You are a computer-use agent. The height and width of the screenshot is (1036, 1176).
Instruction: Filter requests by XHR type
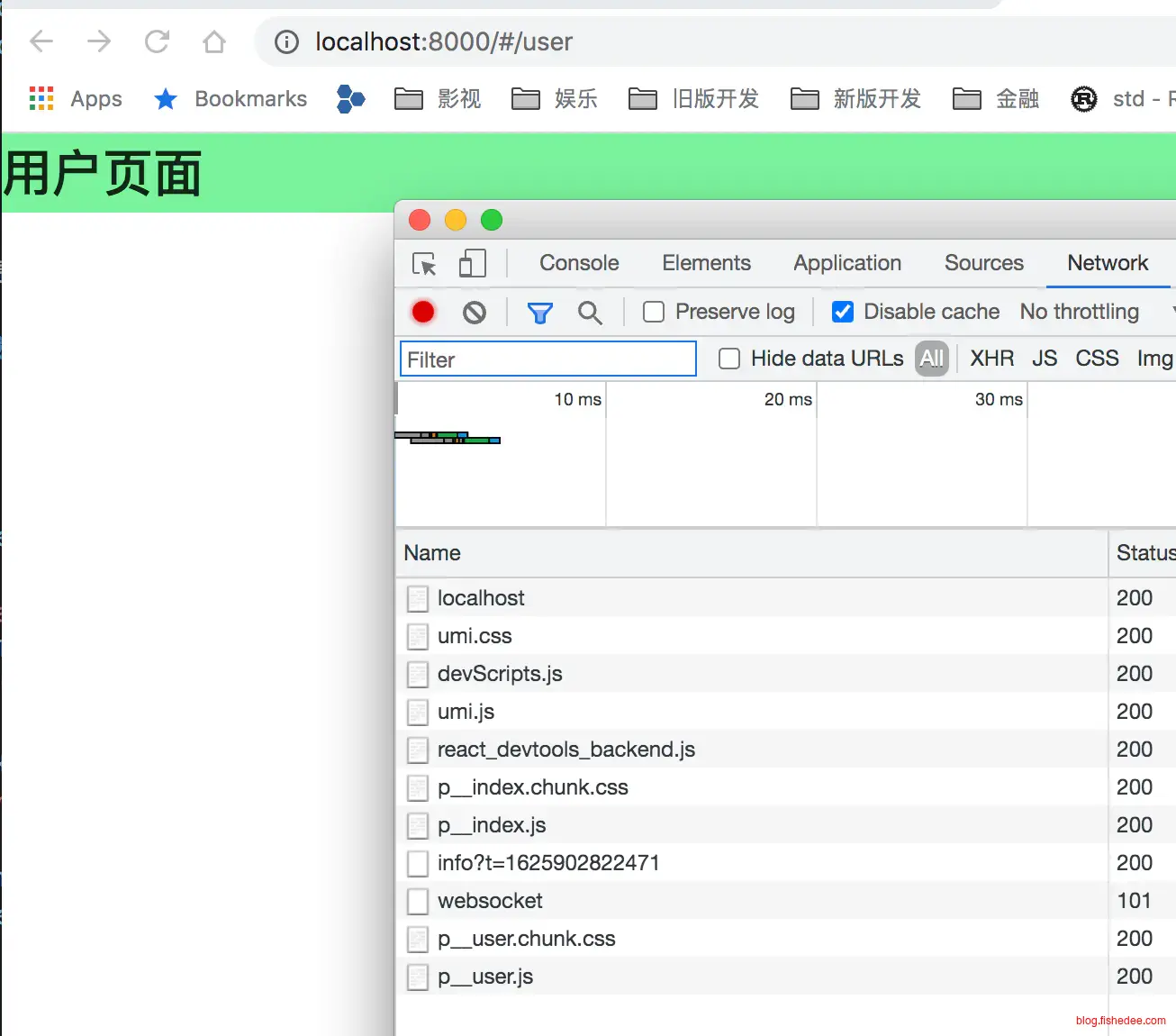(991, 359)
